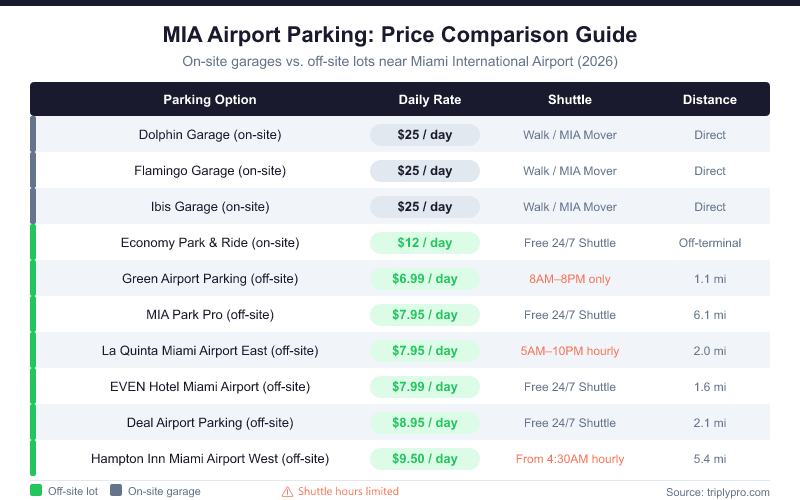Click the shuttle hours warning triangle icon
The image size is (800, 500).
point(287,491)
